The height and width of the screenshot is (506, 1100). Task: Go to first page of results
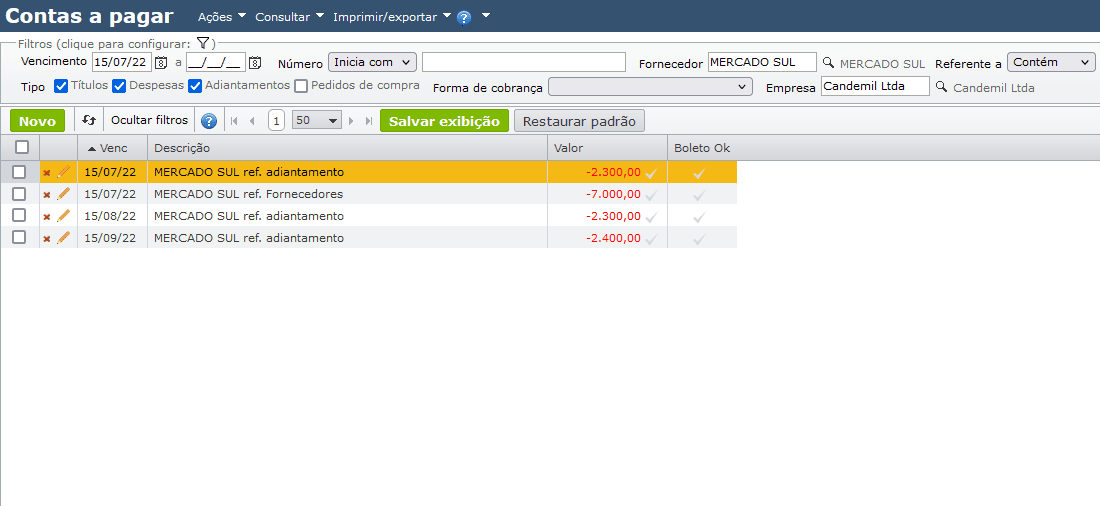tap(234, 121)
